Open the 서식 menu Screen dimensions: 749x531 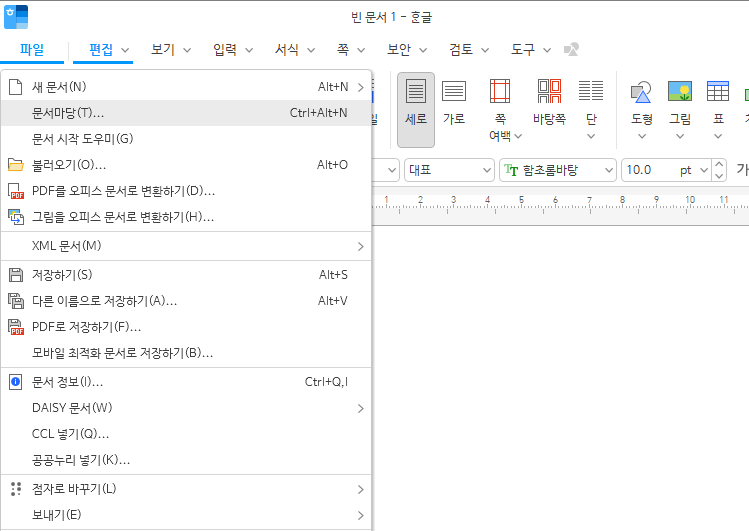coord(287,50)
